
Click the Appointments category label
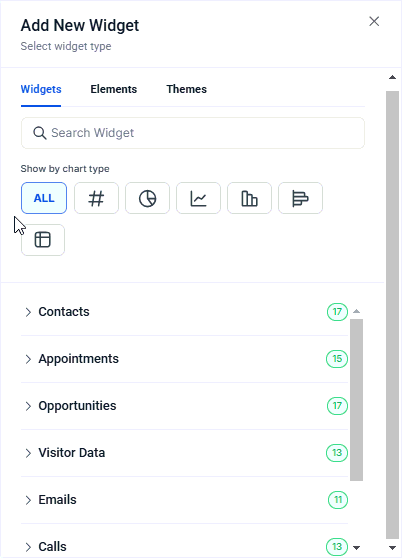pyautogui.click(x=79, y=359)
